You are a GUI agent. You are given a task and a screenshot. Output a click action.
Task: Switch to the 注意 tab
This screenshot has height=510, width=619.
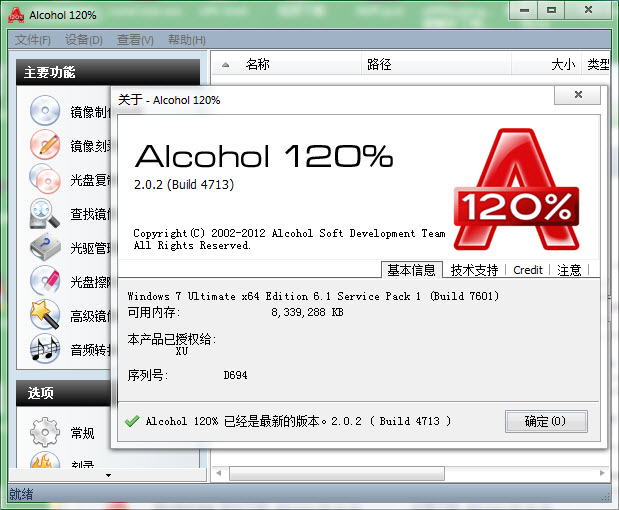pos(569,270)
